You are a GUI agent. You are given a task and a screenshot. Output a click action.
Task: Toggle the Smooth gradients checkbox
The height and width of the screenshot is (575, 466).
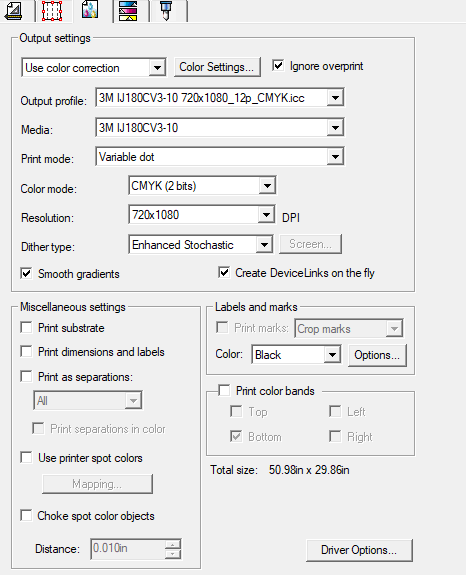26,274
